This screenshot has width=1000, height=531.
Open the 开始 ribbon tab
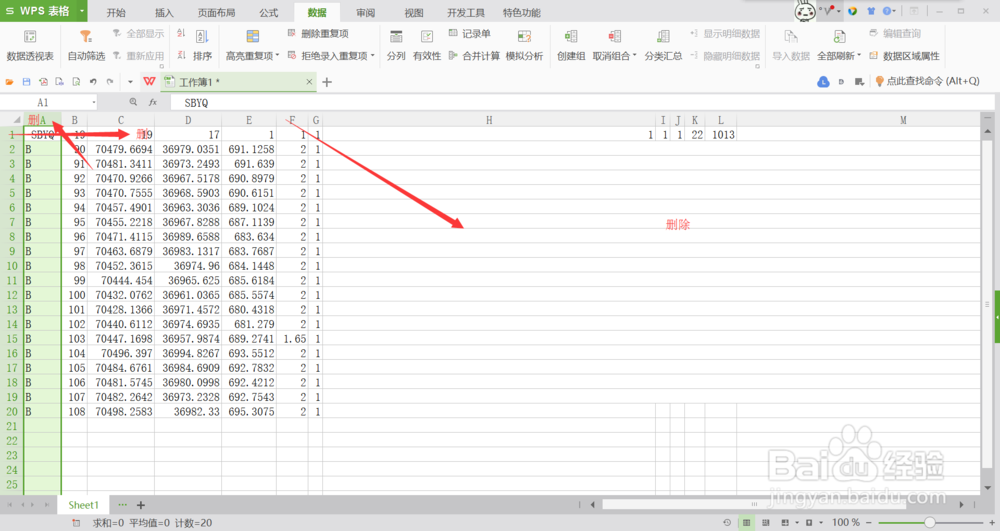point(116,12)
